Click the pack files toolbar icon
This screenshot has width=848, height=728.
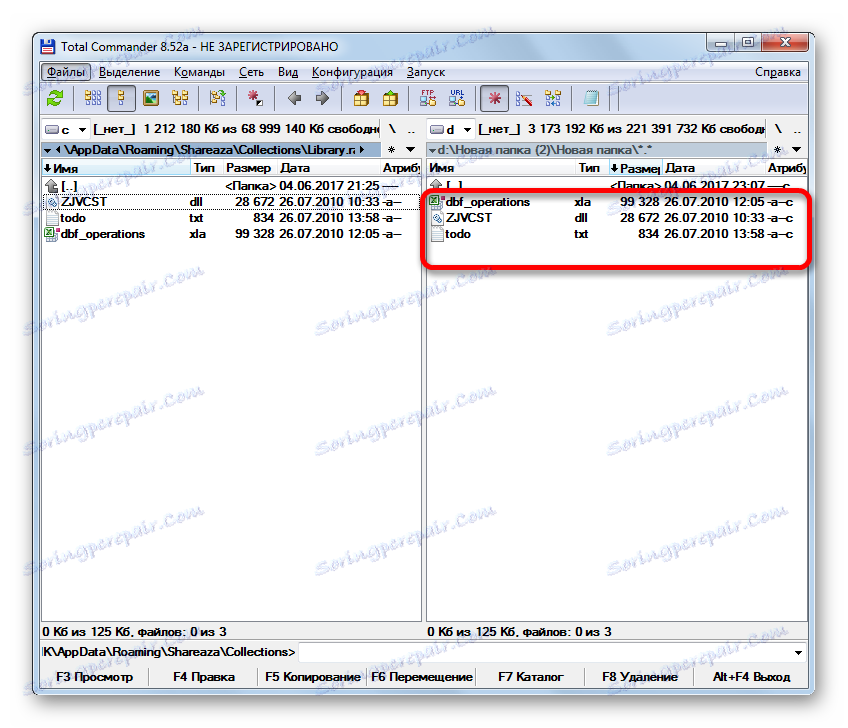(361, 98)
